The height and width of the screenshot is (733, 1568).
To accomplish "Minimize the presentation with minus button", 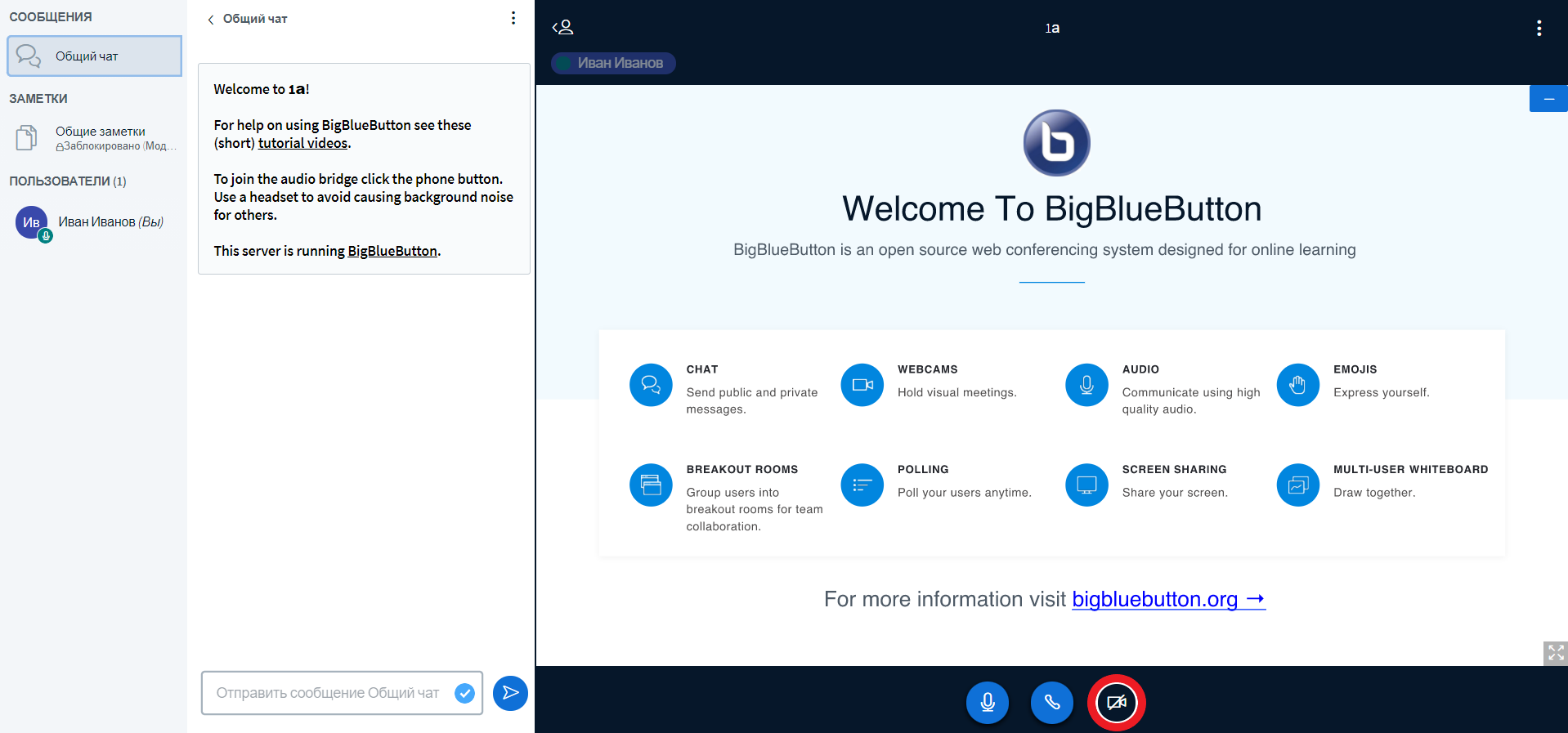I will (x=1548, y=99).
